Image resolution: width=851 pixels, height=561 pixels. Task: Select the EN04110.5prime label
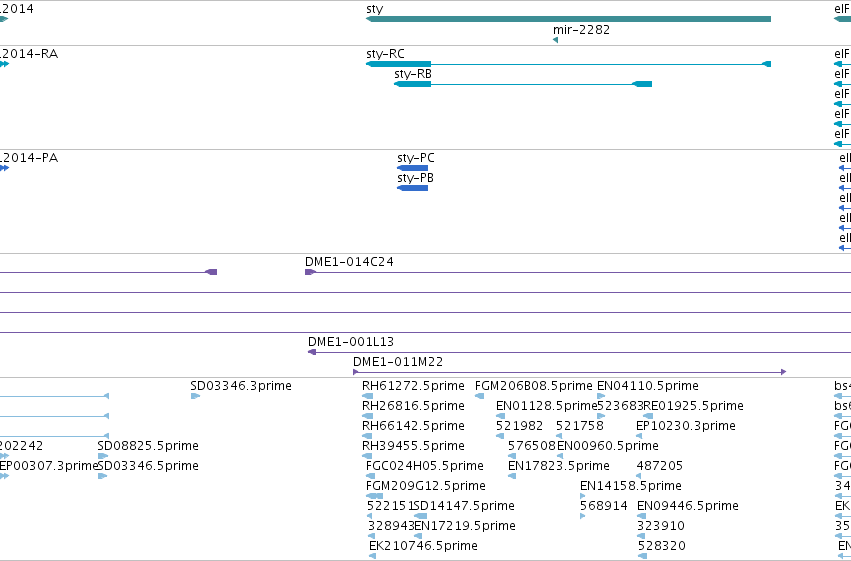coord(647,386)
